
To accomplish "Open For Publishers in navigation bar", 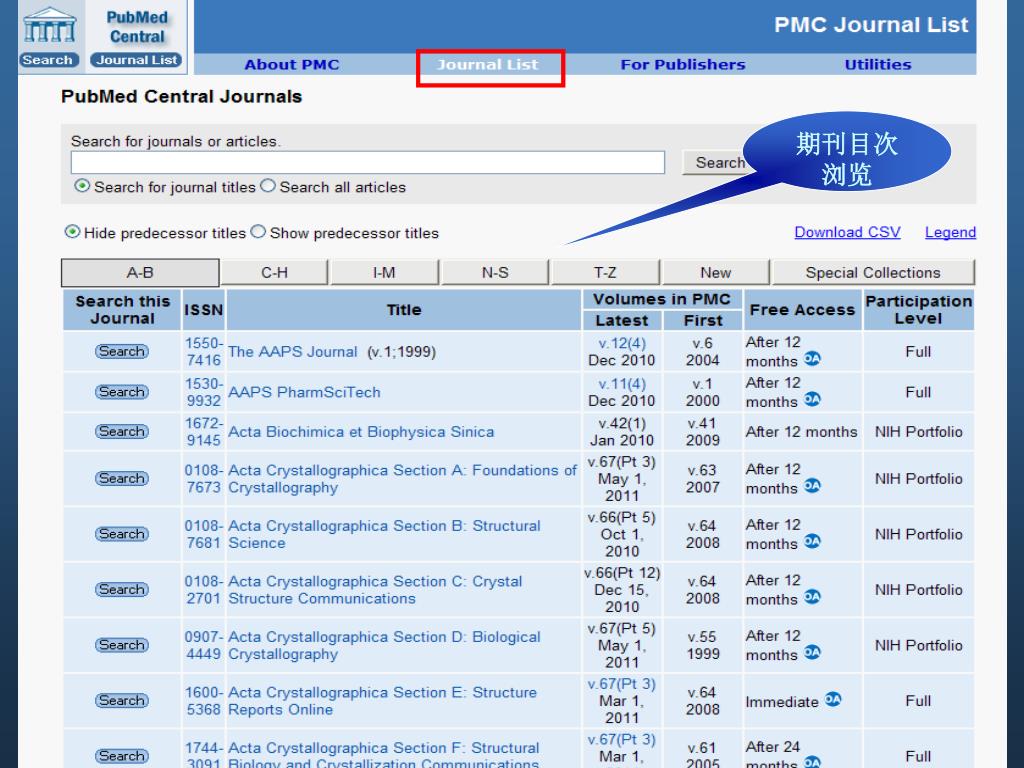I will [683, 65].
